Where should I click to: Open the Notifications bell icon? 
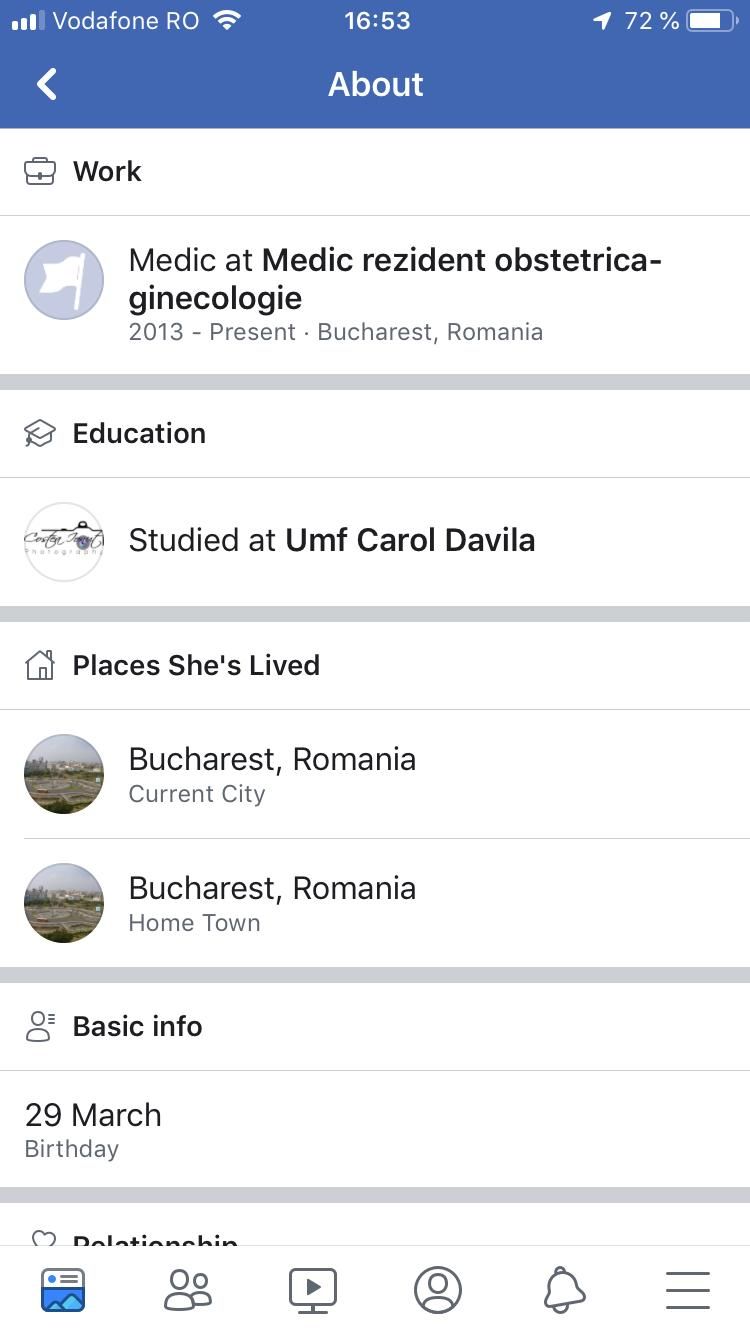point(564,1289)
